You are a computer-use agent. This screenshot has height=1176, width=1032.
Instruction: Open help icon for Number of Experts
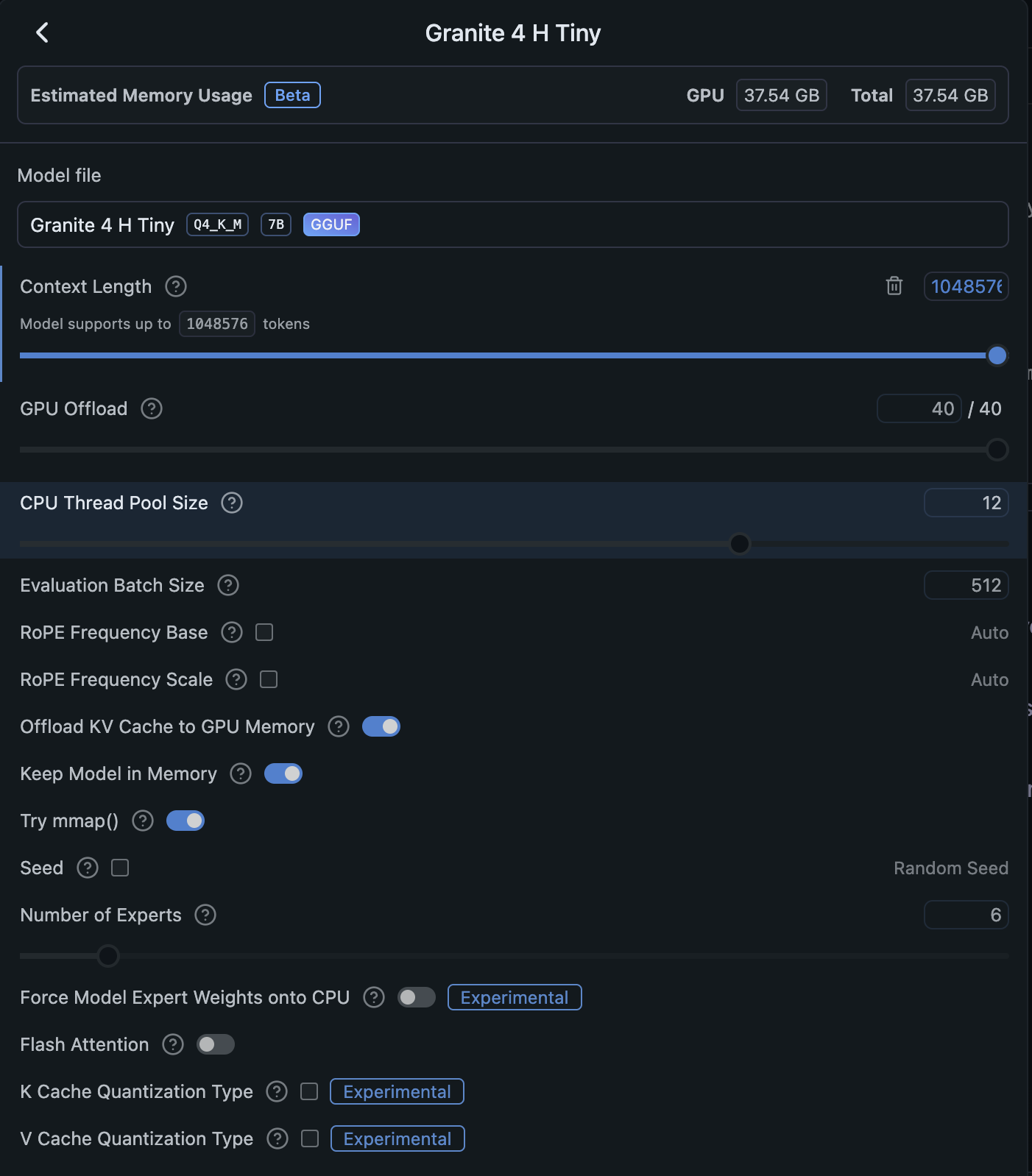[x=205, y=915]
